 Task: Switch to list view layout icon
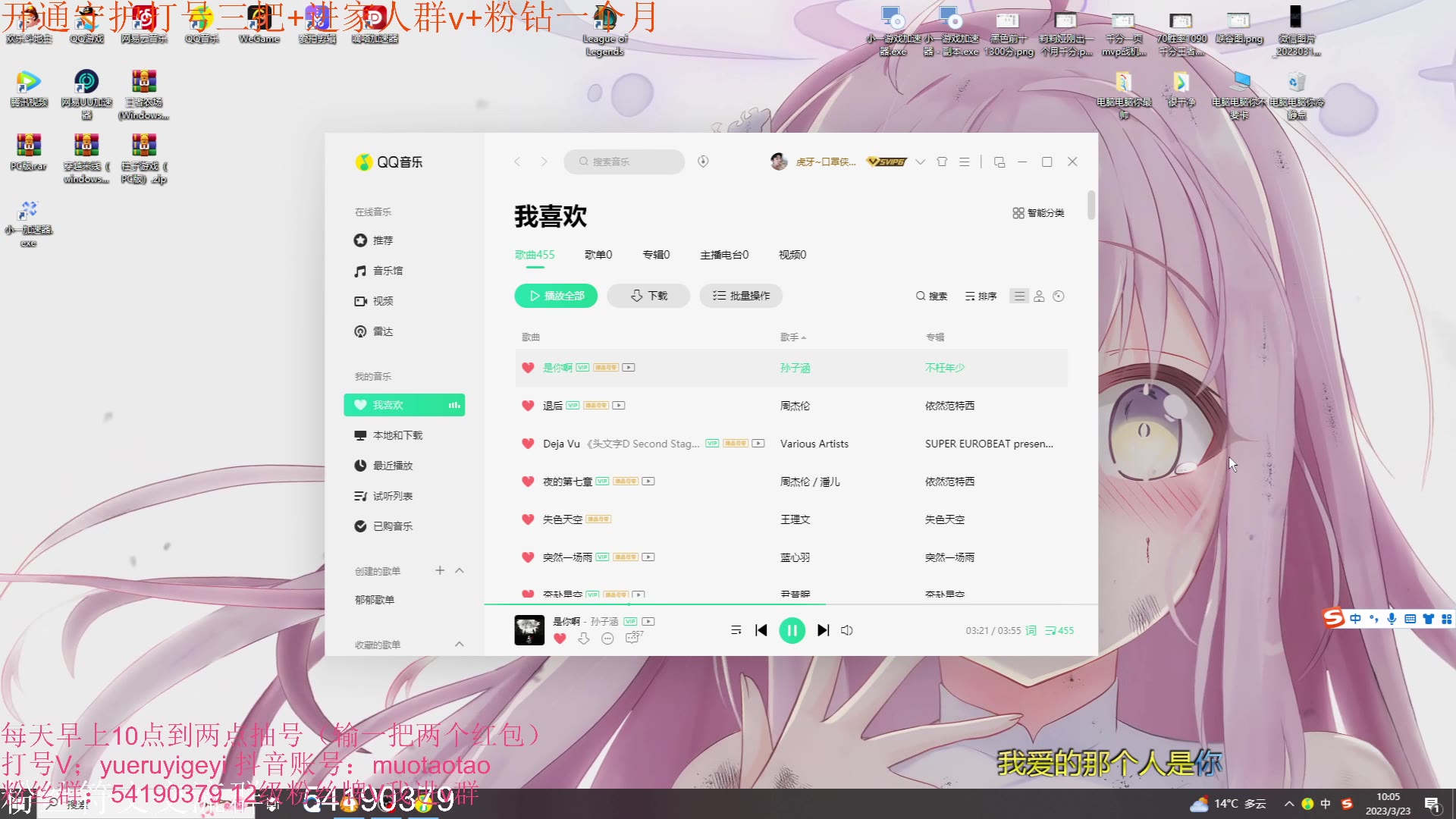click(x=1019, y=296)
